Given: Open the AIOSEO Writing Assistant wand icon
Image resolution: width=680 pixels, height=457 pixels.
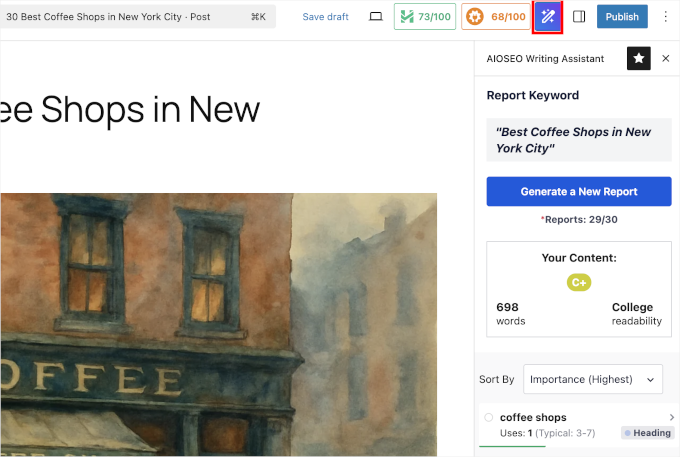Looking at the screenshot, I should 547,17.
